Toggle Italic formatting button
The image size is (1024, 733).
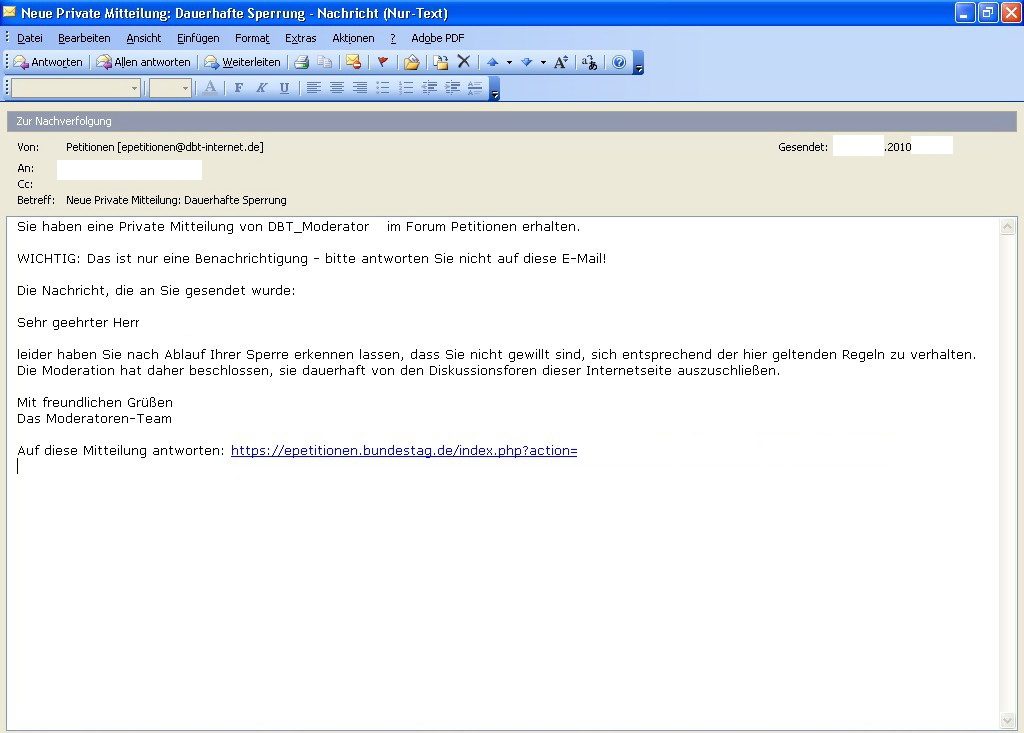pyautogui.click(x=261, y=88)
